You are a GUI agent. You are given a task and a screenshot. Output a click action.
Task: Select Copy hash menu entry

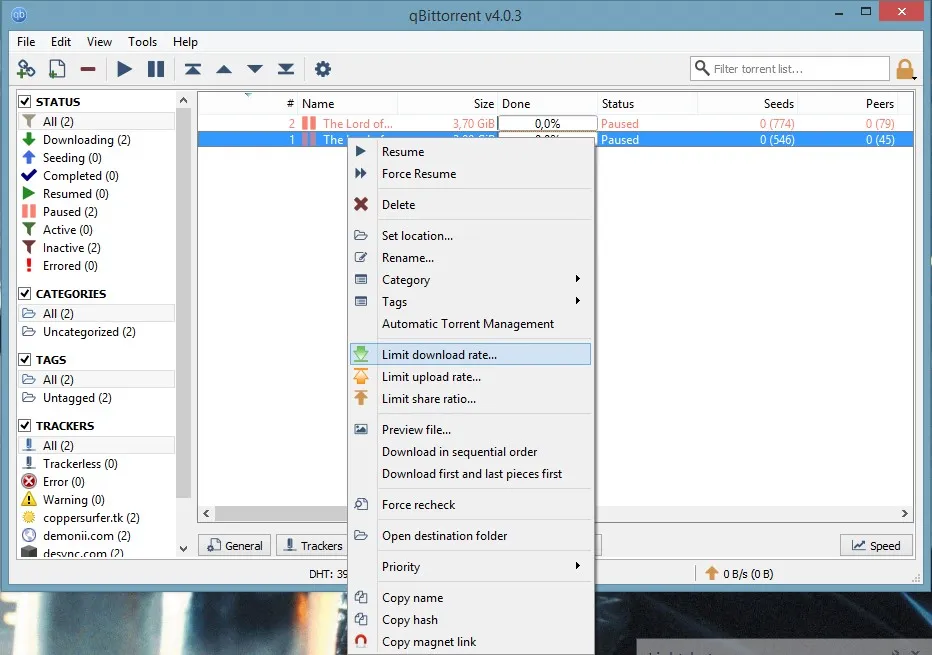(471, 619)
